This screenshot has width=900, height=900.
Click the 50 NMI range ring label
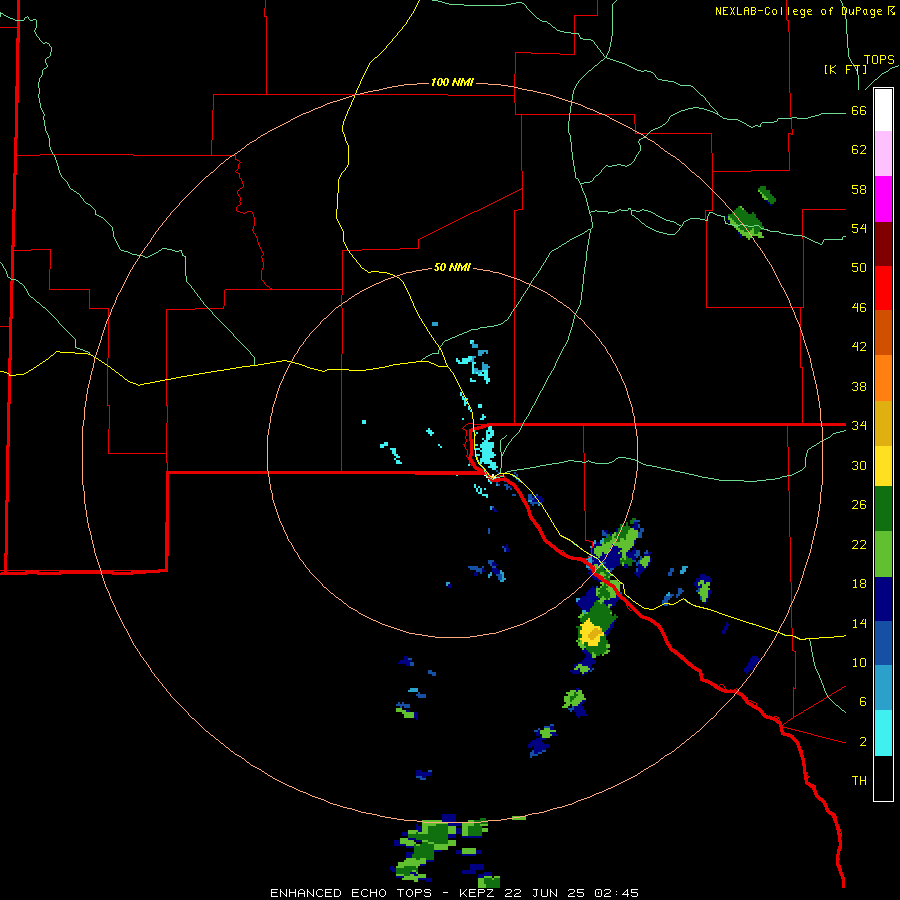point(452,267)
